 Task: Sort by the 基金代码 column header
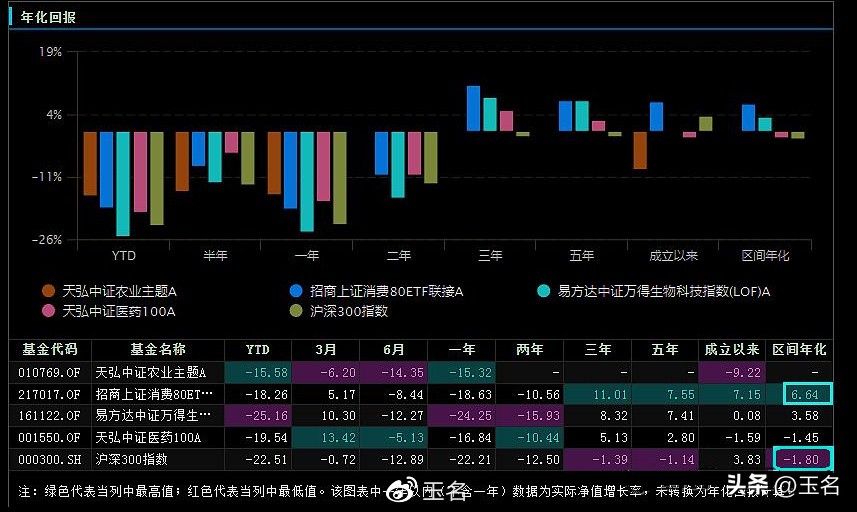coord(50,350)
